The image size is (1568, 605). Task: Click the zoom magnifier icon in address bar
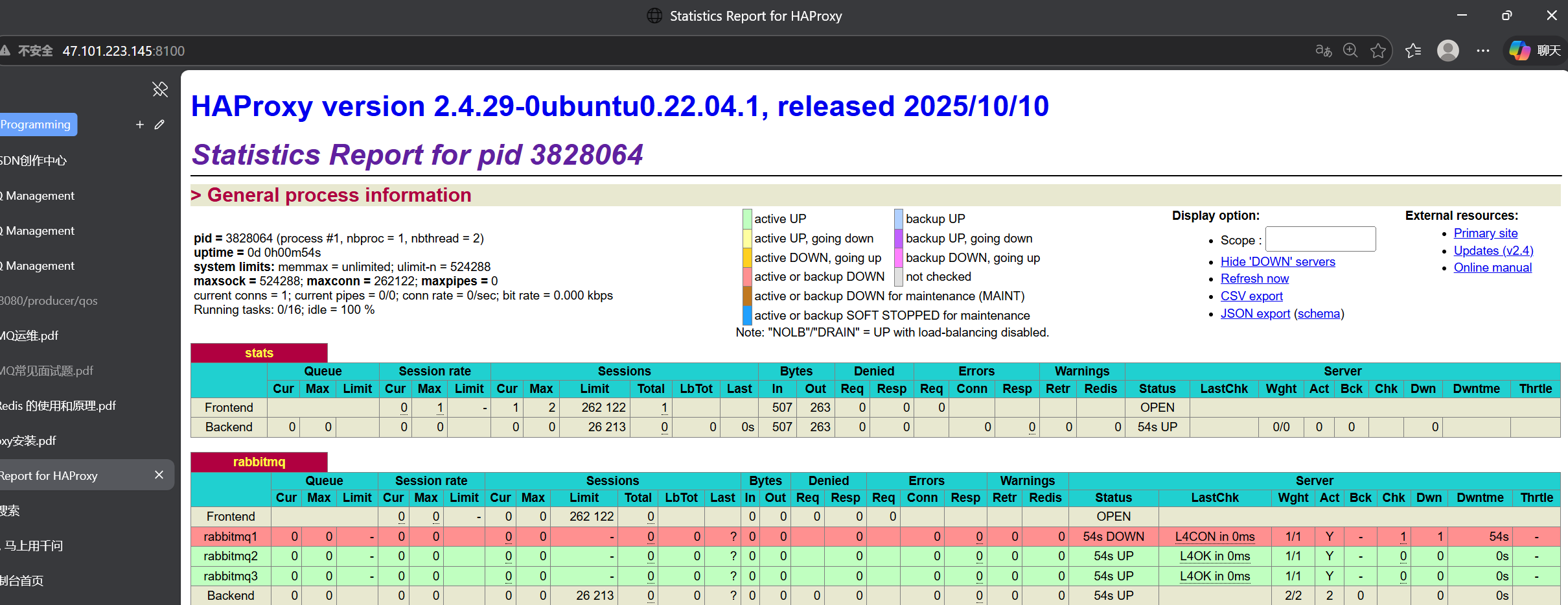click(1350, 51)
